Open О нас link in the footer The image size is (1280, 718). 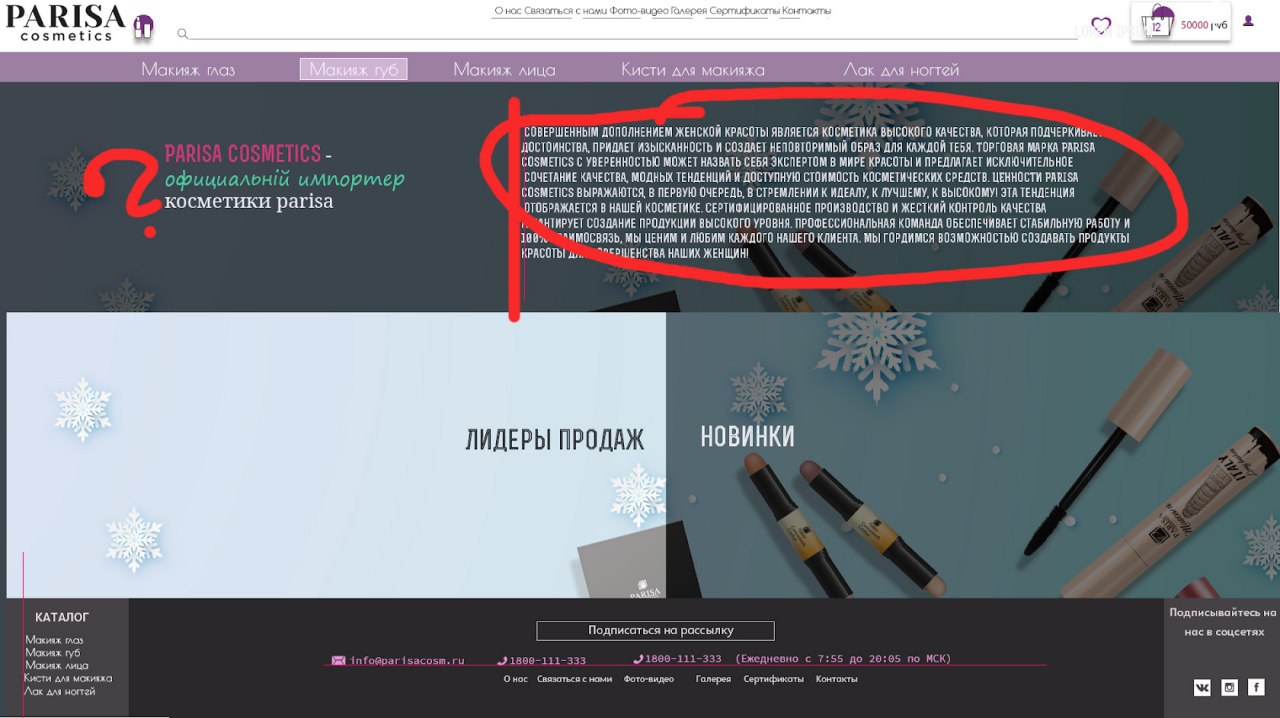click(x=515, y=679)
